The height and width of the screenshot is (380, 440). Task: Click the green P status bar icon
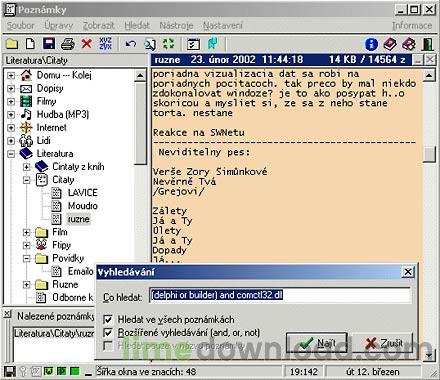point(62,371)
